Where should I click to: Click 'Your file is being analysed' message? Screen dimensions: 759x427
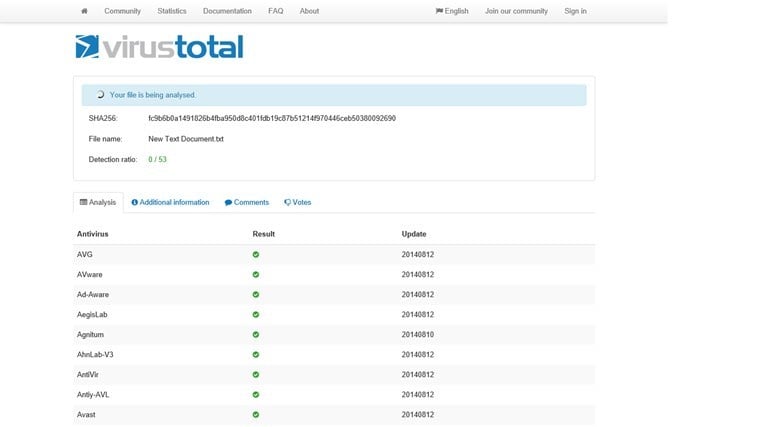(152, 95)
